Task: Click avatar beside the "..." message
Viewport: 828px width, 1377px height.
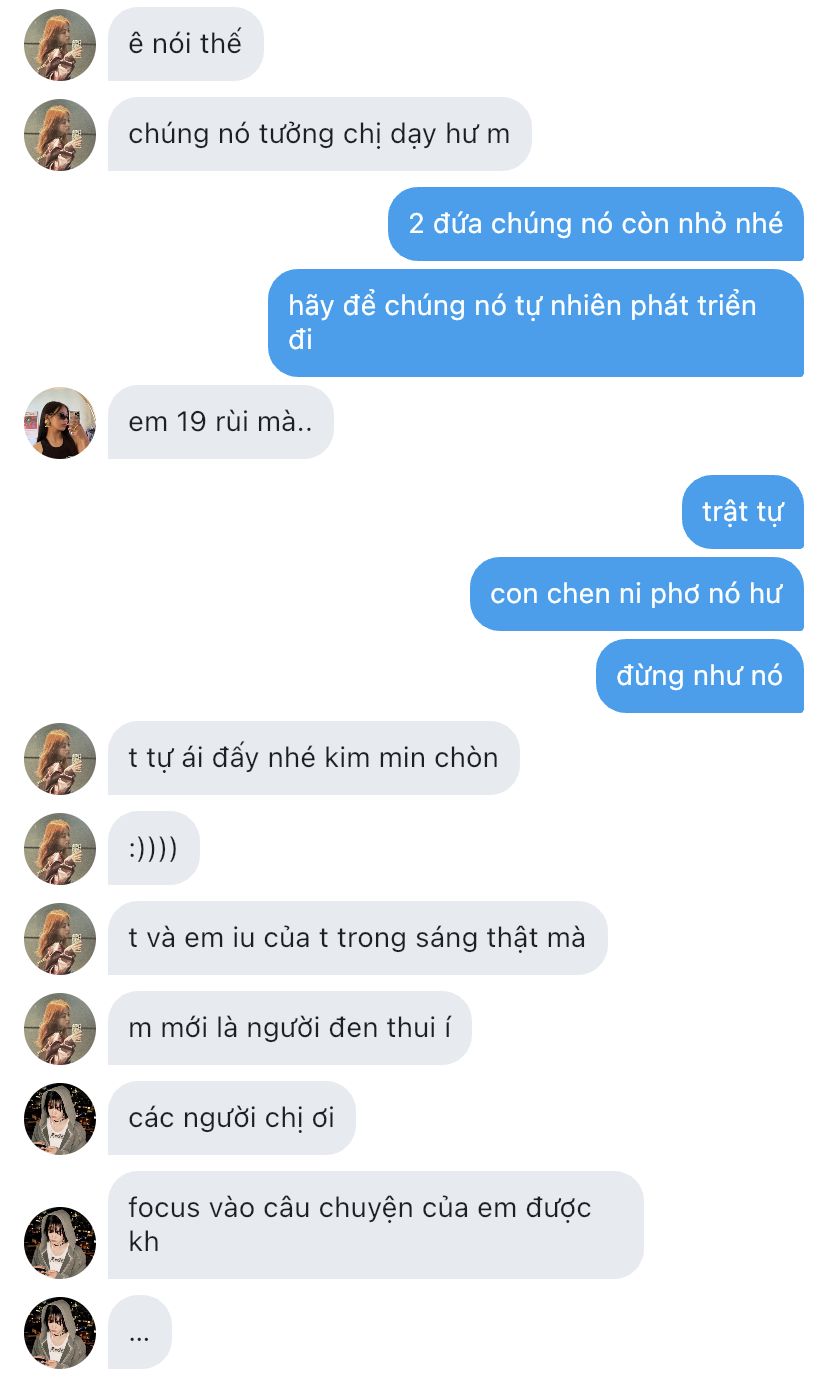Action: coord(60,1333)
